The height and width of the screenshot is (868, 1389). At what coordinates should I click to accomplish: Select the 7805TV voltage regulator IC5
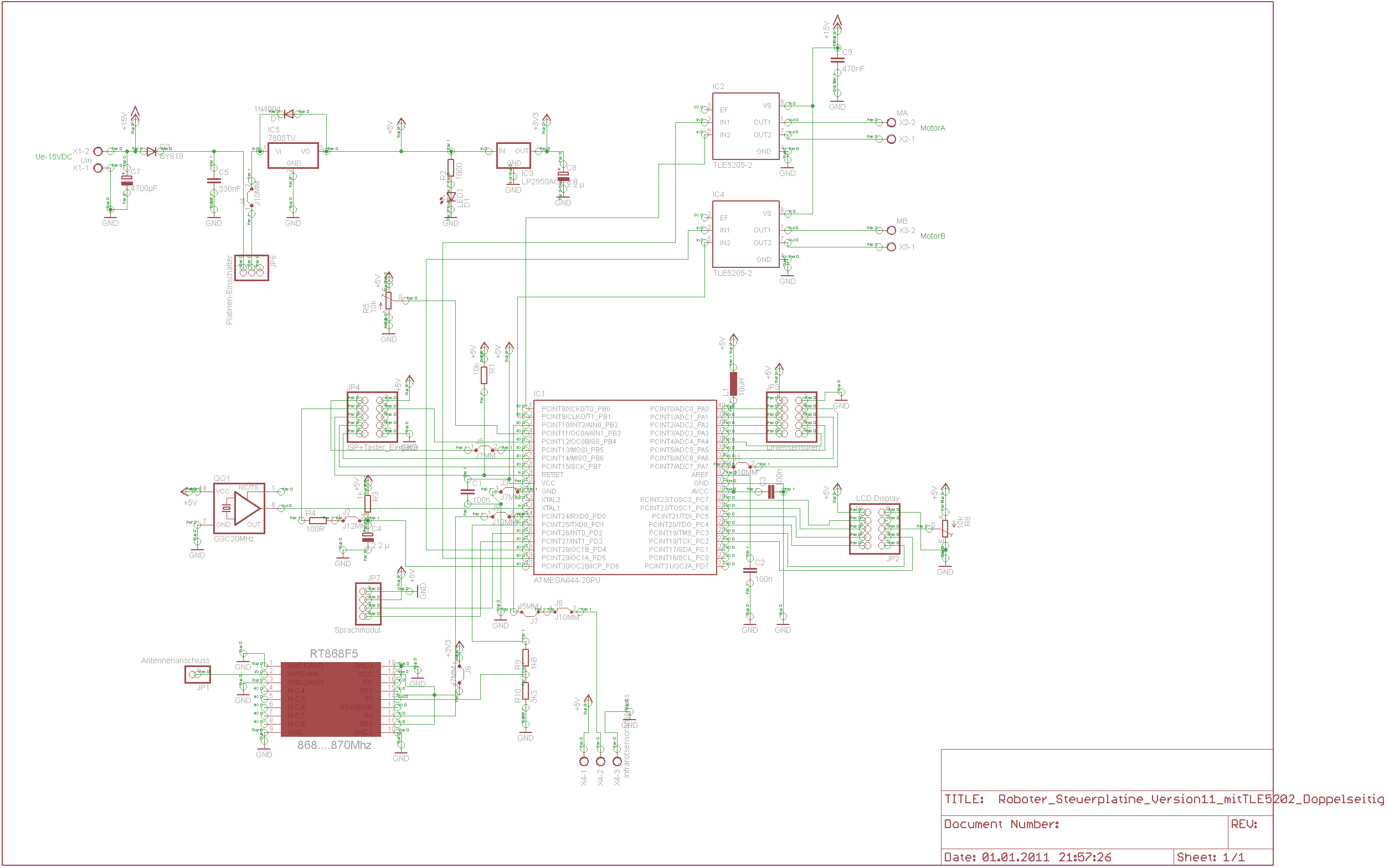click(293, 156)
